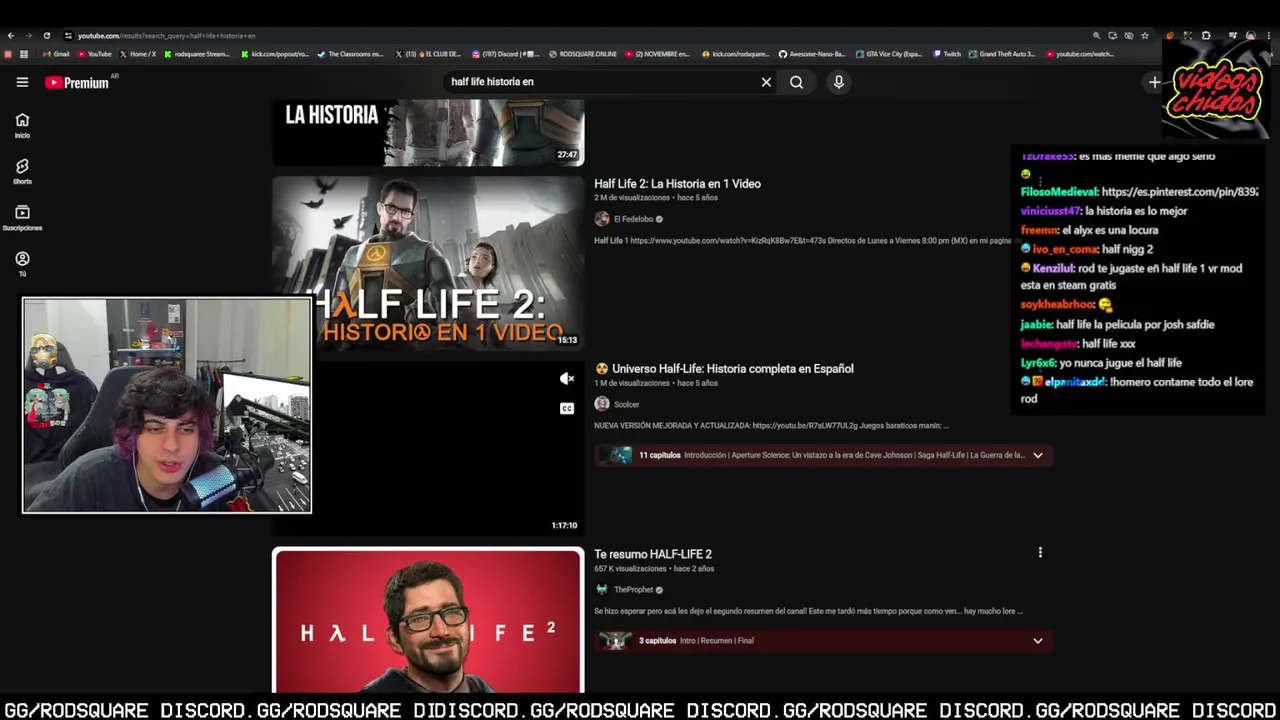Open the browser zoom magnifier icon
1280x720 pixels.
tap(1096, 36)
